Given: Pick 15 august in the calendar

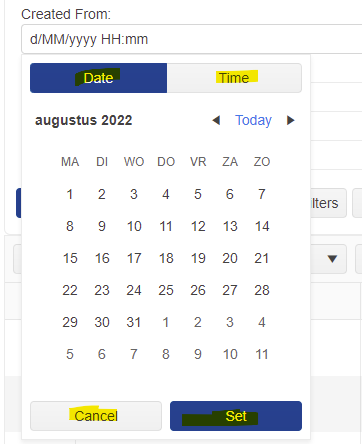Looking at the screenshot, I should pos(70,258).
